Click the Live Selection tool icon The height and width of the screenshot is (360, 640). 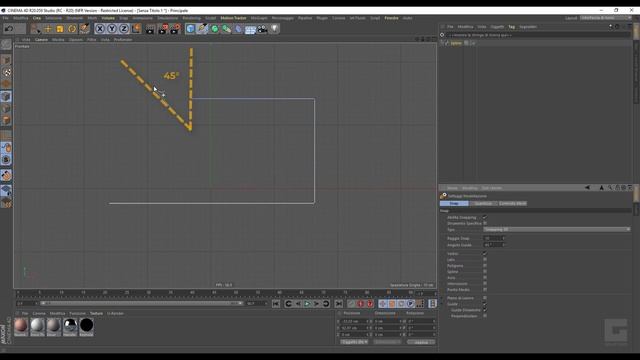[x=36, y=29]
